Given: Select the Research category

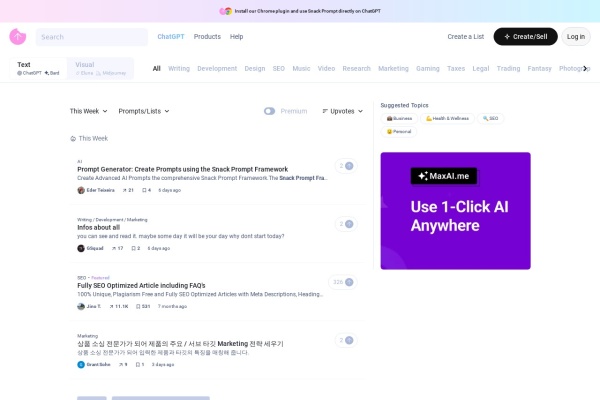Looking at the screenshot, I should click(x=356, y=69).
